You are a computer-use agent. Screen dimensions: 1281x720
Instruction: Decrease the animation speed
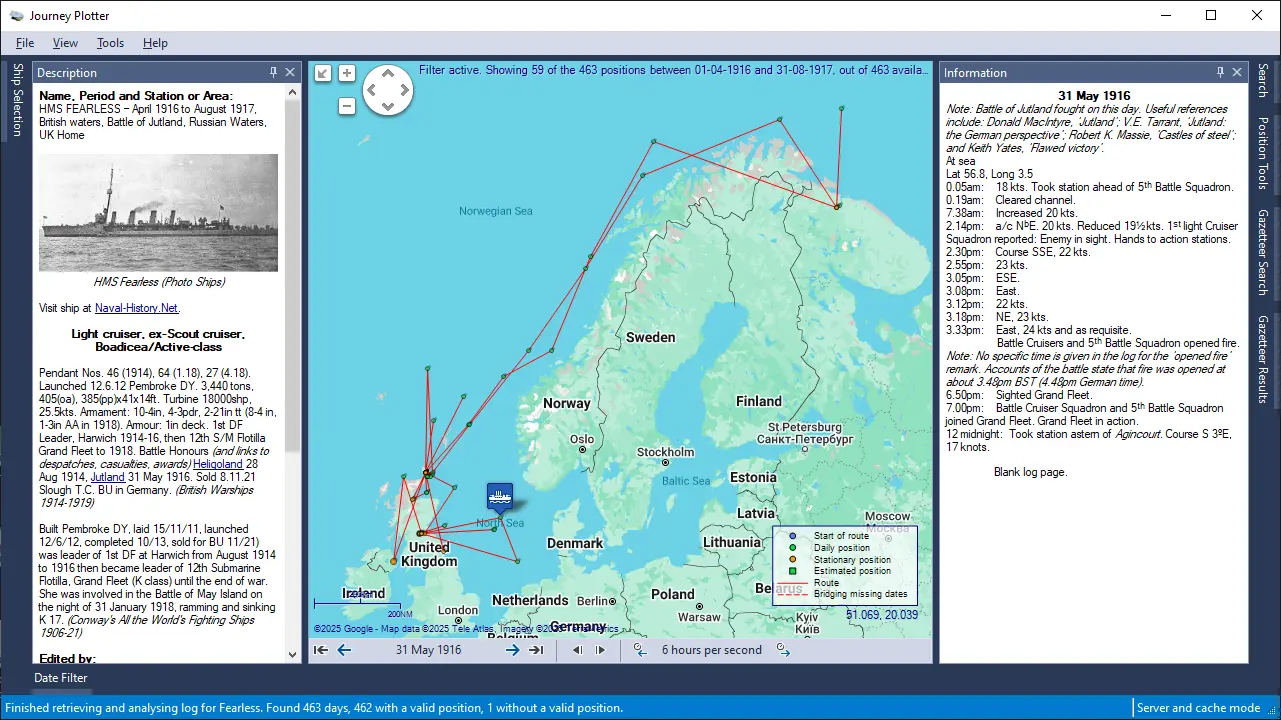pyautogui.click(x=640, y=650)
